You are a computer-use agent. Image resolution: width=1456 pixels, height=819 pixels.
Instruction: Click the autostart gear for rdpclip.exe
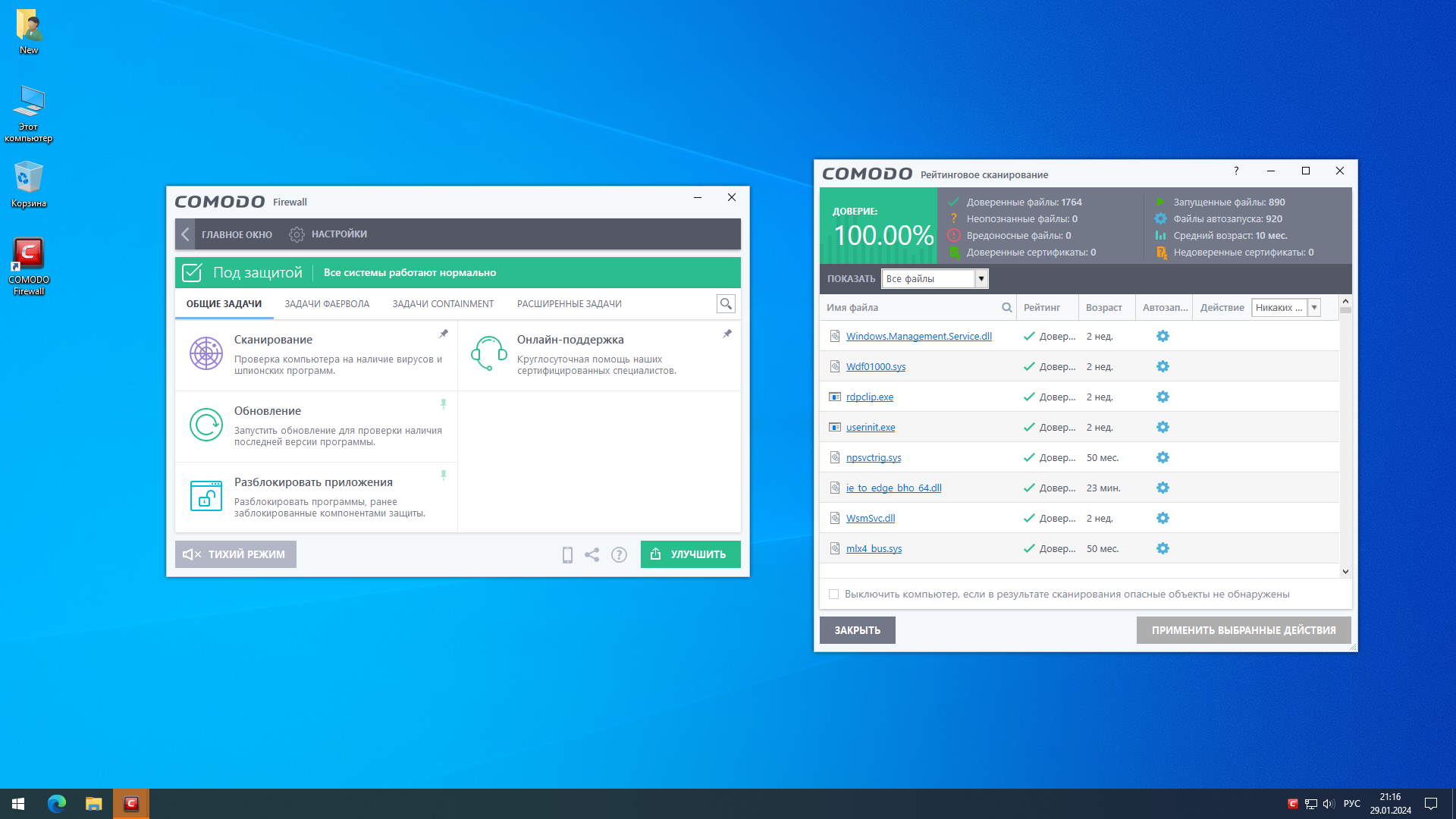point(1163,397)
